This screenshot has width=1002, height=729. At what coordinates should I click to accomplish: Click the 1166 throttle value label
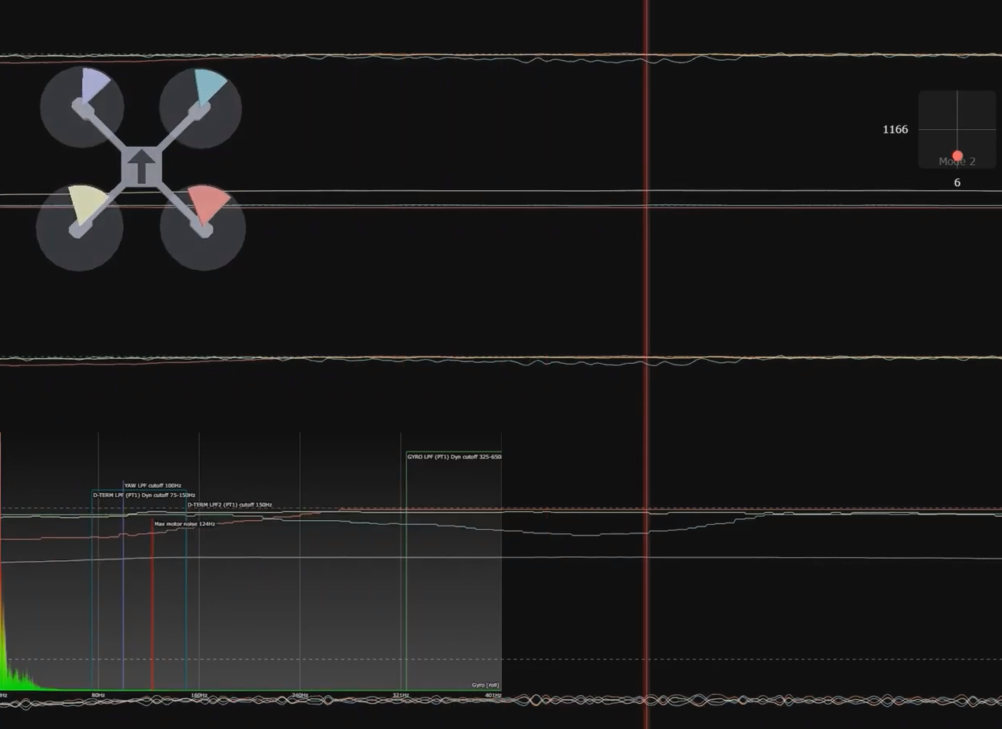(x=895, y=130)
